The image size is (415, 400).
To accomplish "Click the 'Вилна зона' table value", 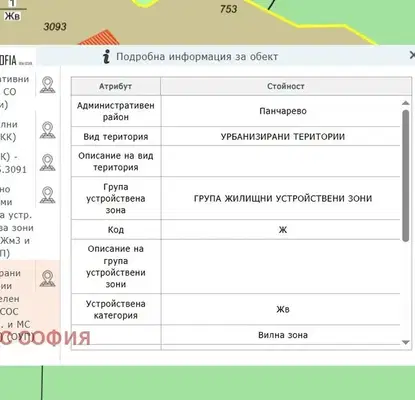I will (x=283, y=335).
